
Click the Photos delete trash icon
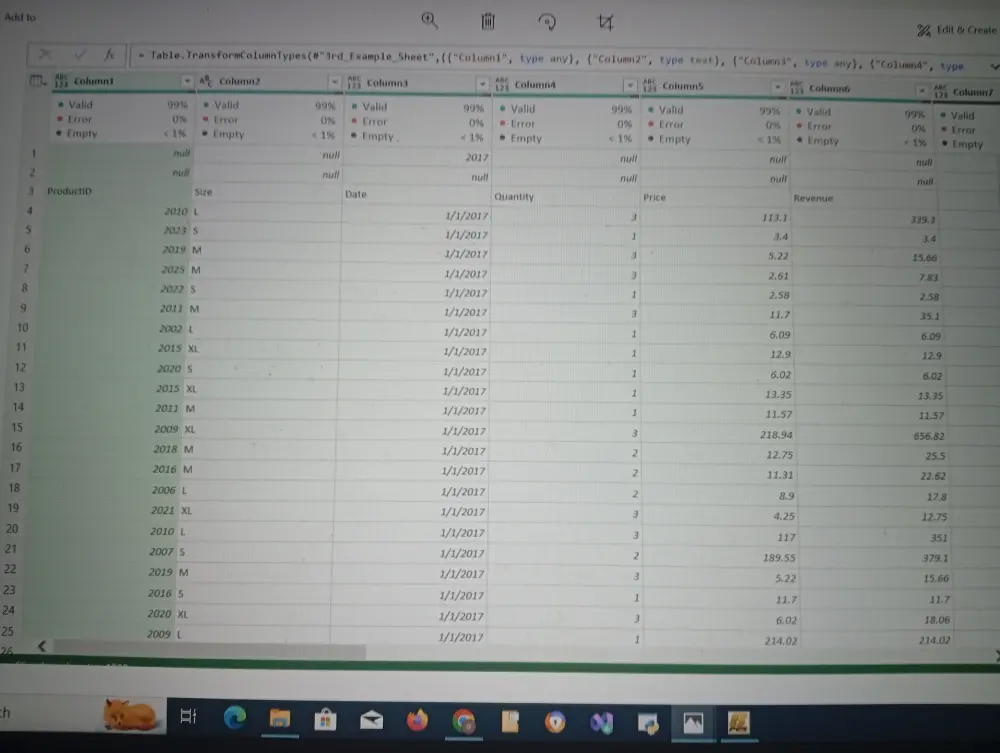tap(488, 22)
